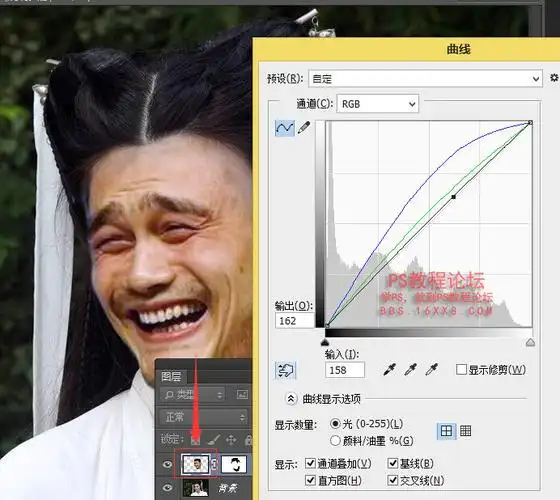Image resolution: width=560 pixels, height=500 pixels.
Task: Switch to the detailed 10x10 grid
Action: pos(465,431)
